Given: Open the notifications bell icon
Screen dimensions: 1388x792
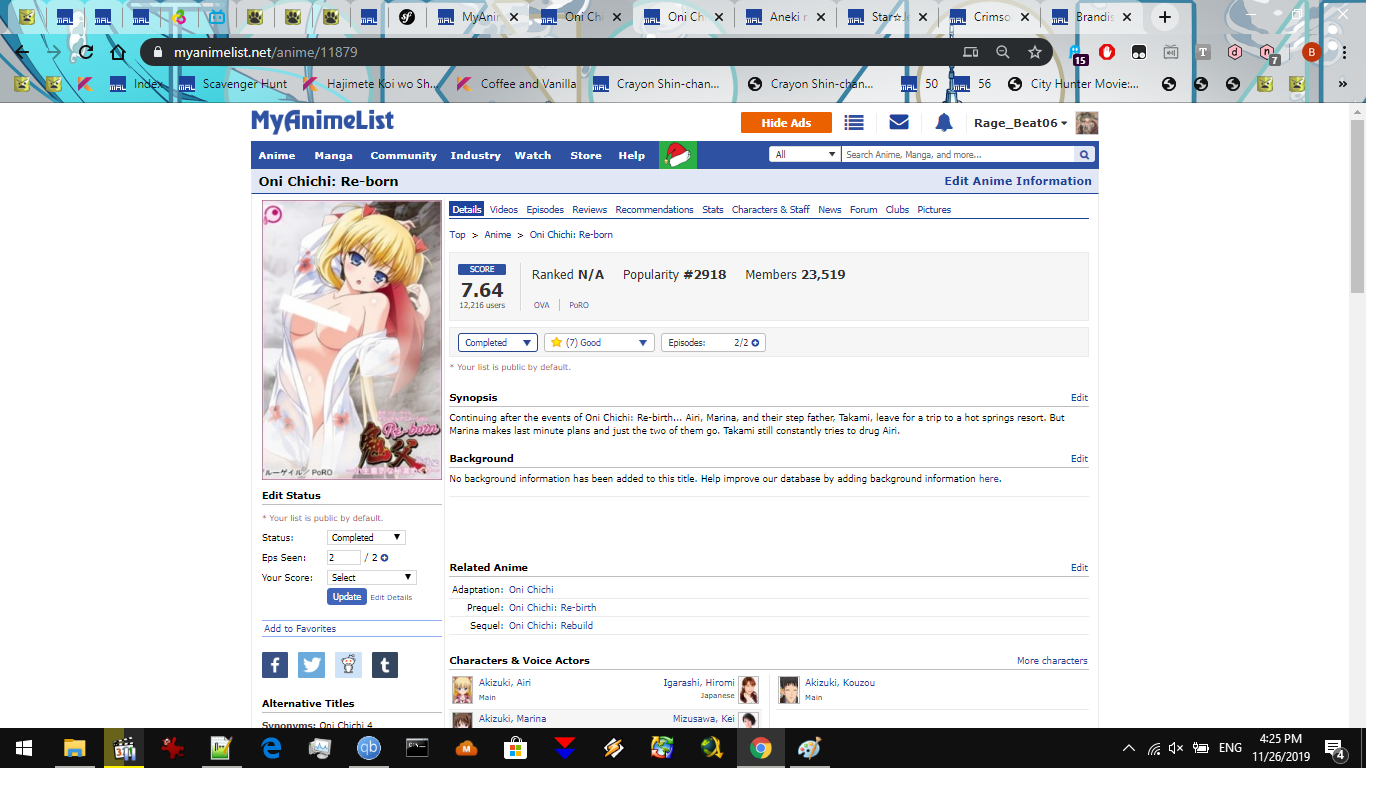Looking at the screenshot, I should (x=943, y=123).
